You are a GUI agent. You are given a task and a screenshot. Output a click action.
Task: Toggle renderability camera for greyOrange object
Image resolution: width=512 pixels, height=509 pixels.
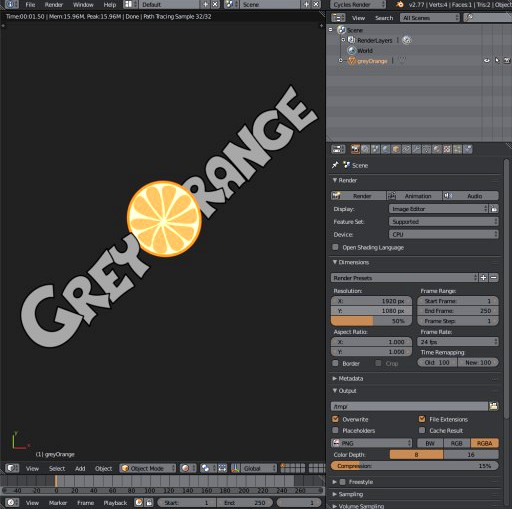(507, 61)
